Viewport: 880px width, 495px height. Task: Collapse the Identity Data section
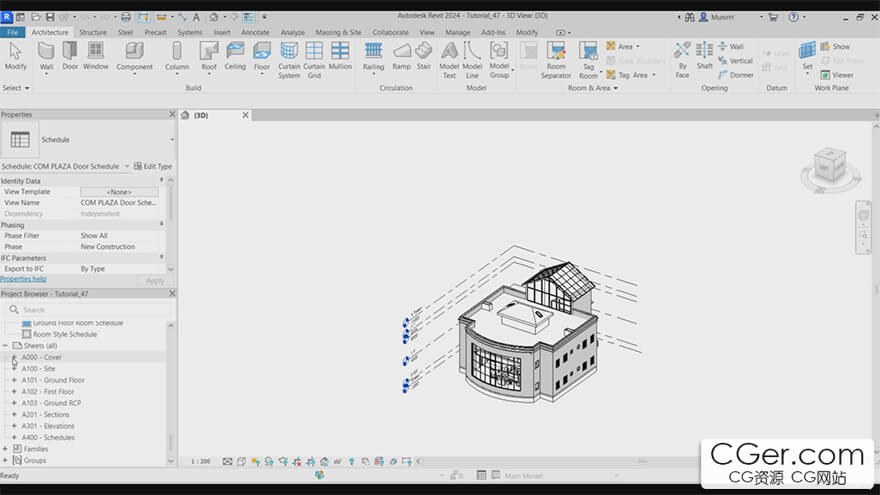(x=162, y=181)
